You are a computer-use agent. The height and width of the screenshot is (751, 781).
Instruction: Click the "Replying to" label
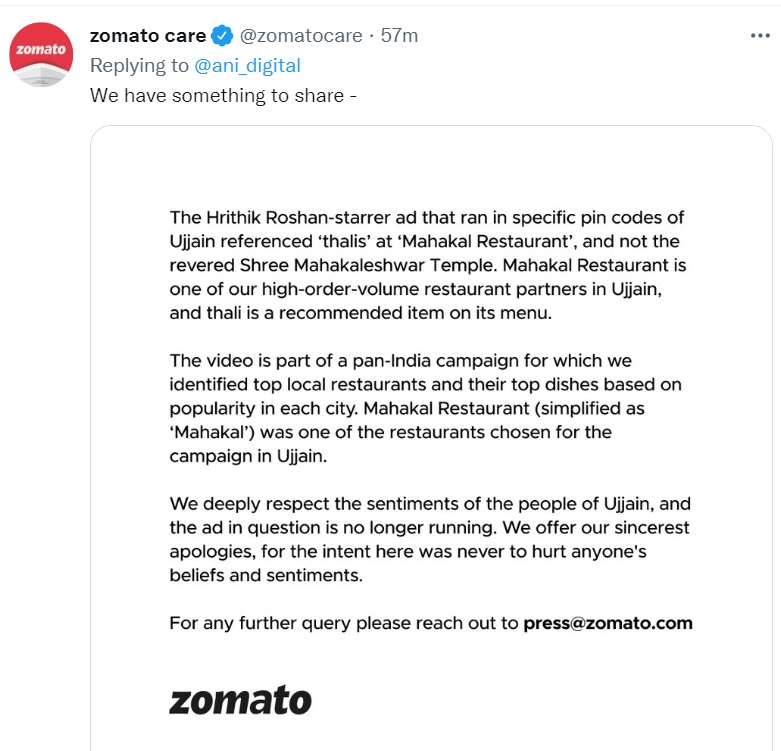pos(139,66)
